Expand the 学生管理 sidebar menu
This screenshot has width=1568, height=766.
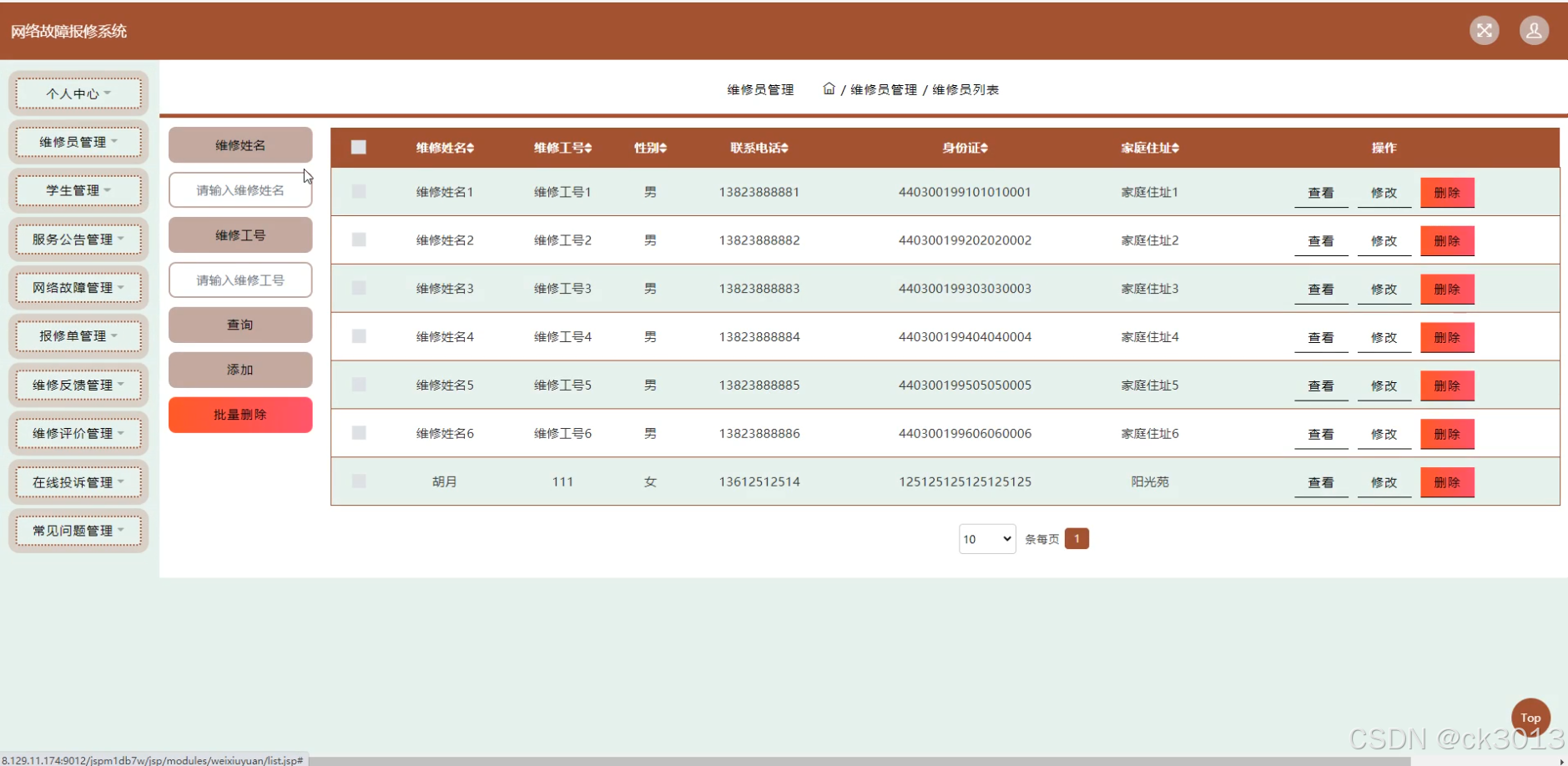point(78,190)
